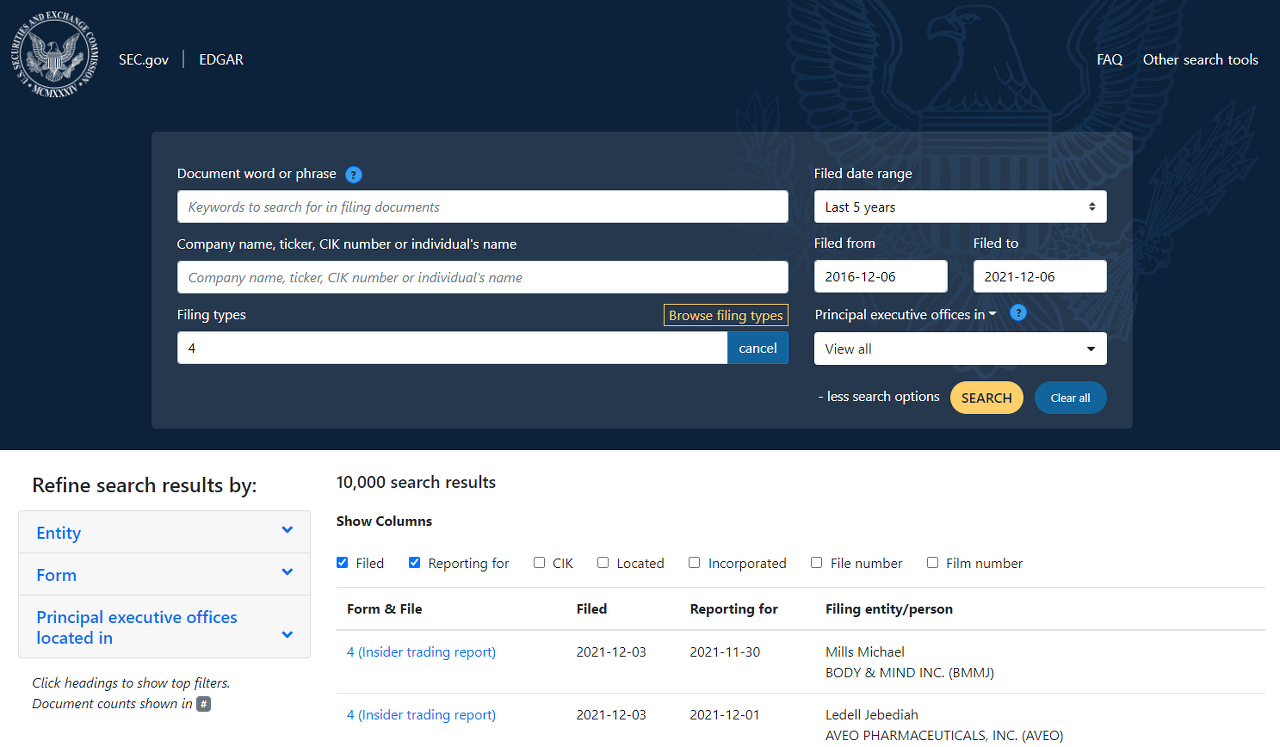This screenshot has width=1280, height=747.
Task: Click Browse filing types
Action: 726,315
